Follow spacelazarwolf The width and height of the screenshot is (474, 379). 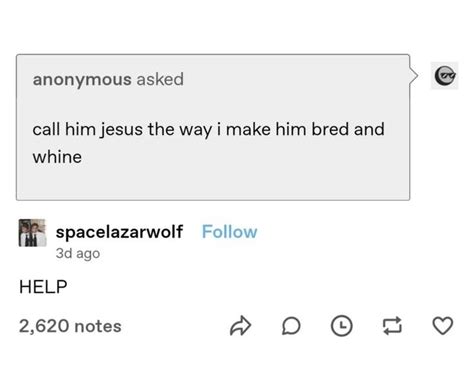pos(229,232)
